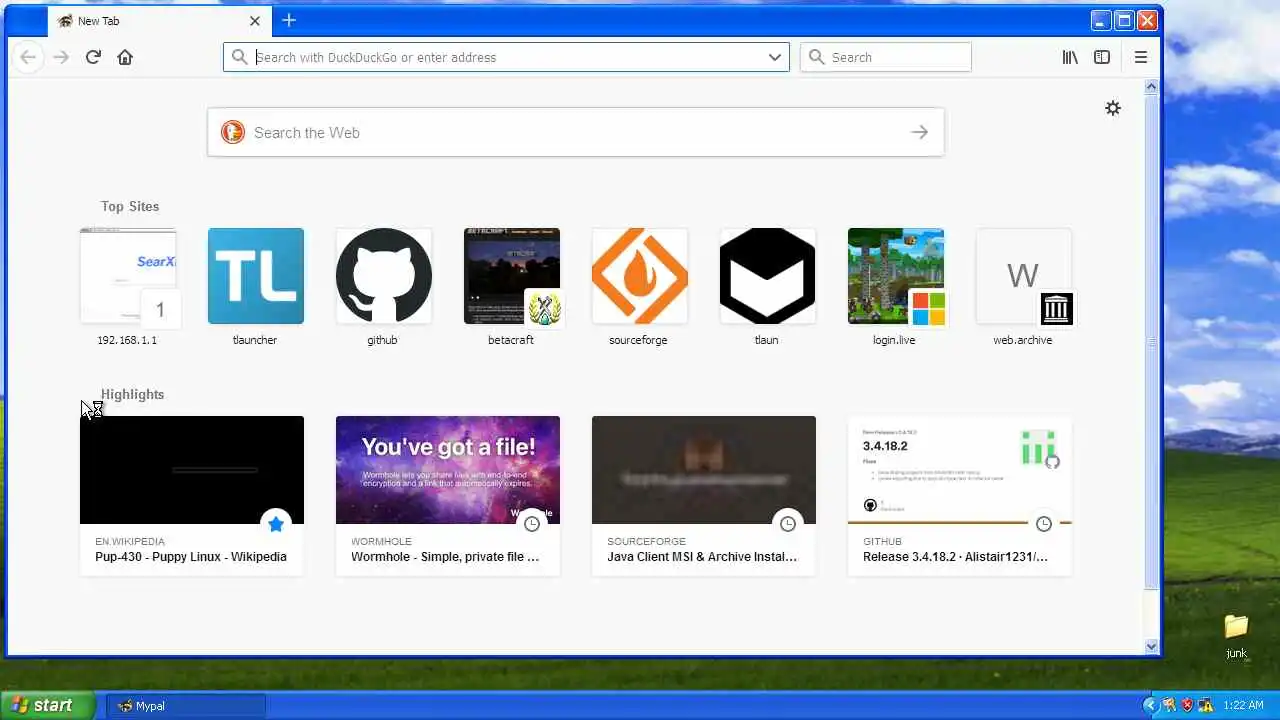Click the history clock on Wormhole card

pos(532,524)
